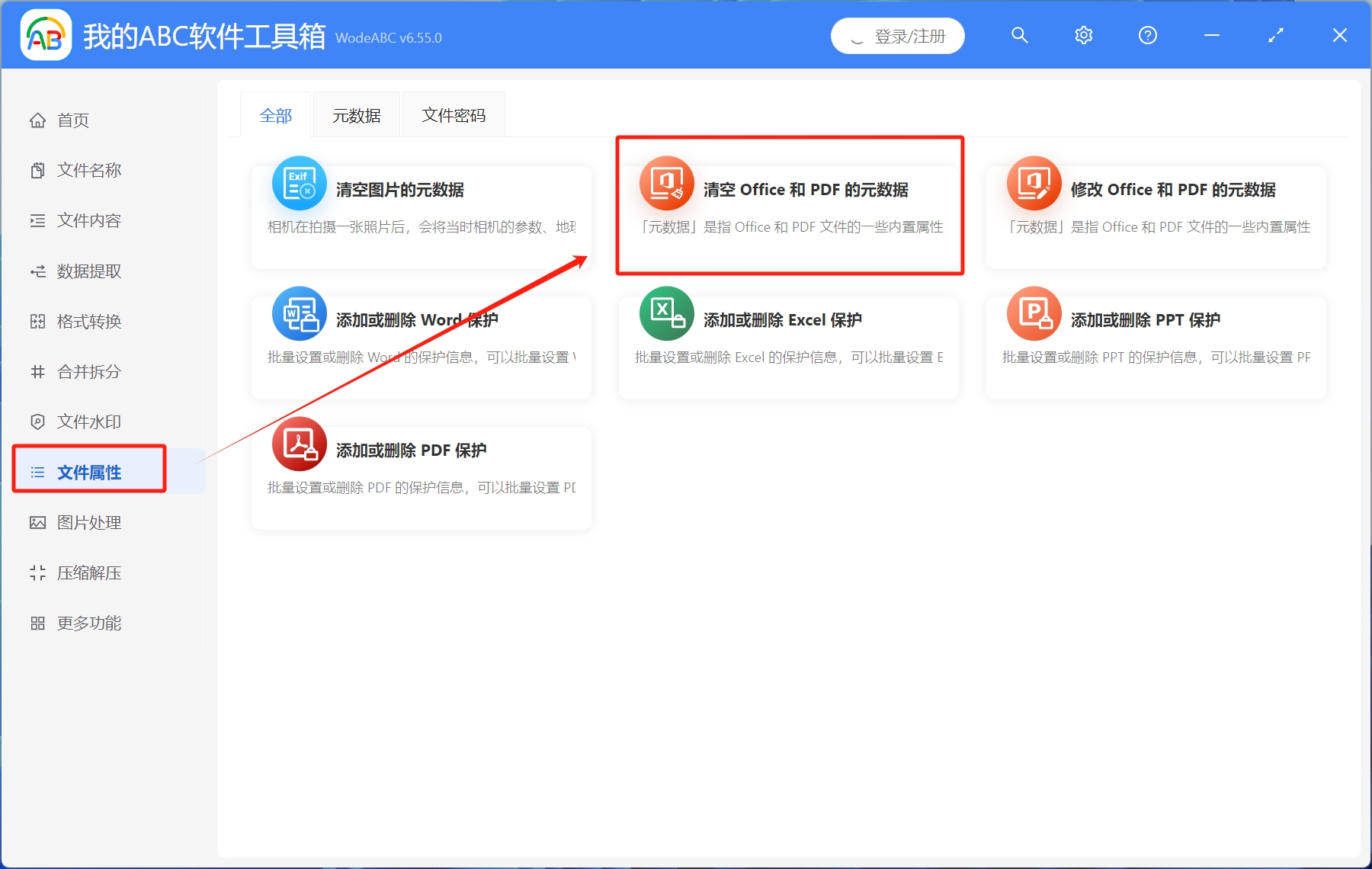Open 更多功能 from the sidebar

[x=88, y=623]
